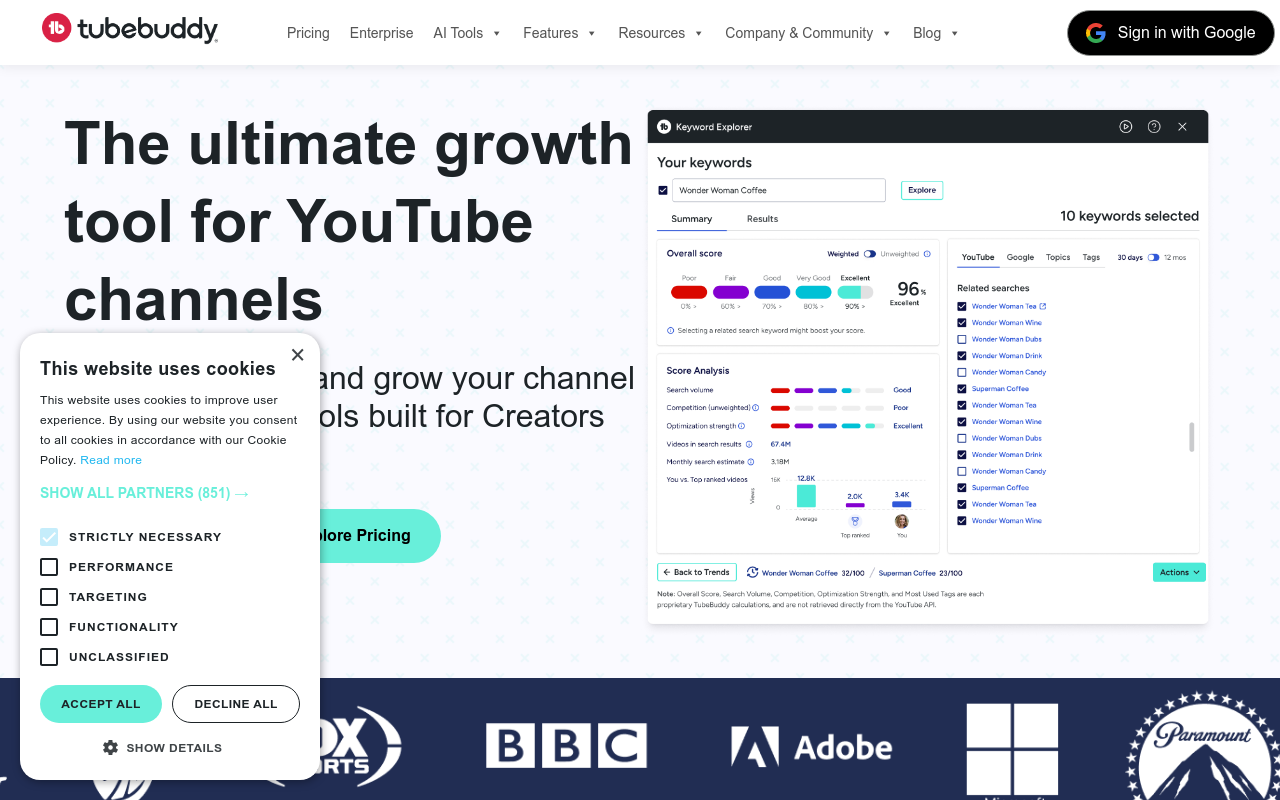Click the Excellent score pill

[855, 292]
